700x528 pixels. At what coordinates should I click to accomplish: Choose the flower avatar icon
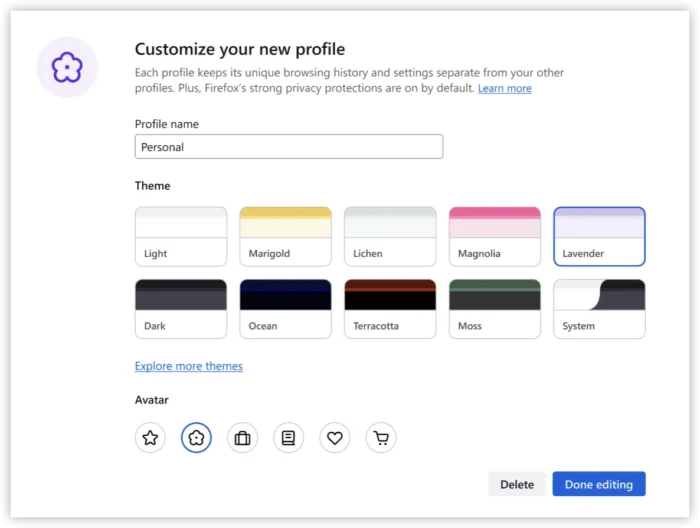click(x=196, y=437)
